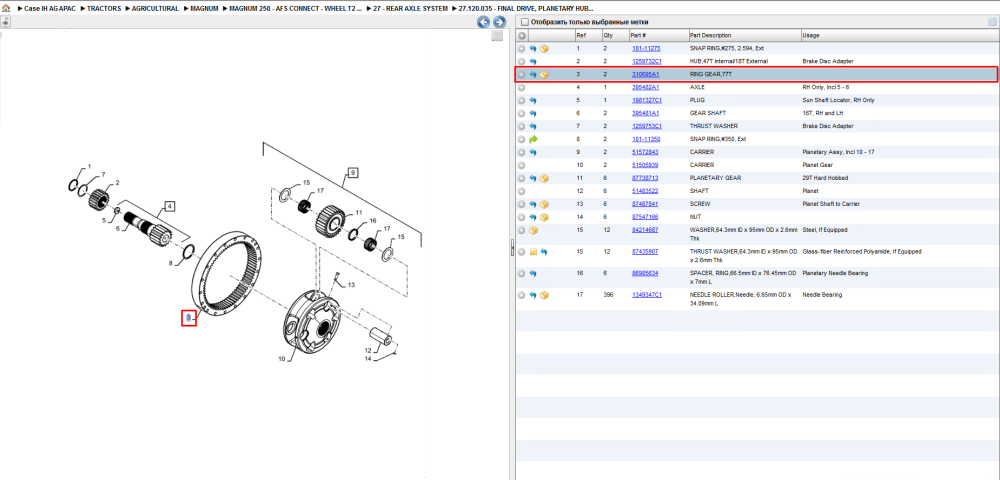This screenshot has height=480, width=1000.
Task: Open part number 1259732C1 link
Action: click(x=647, y=62)
